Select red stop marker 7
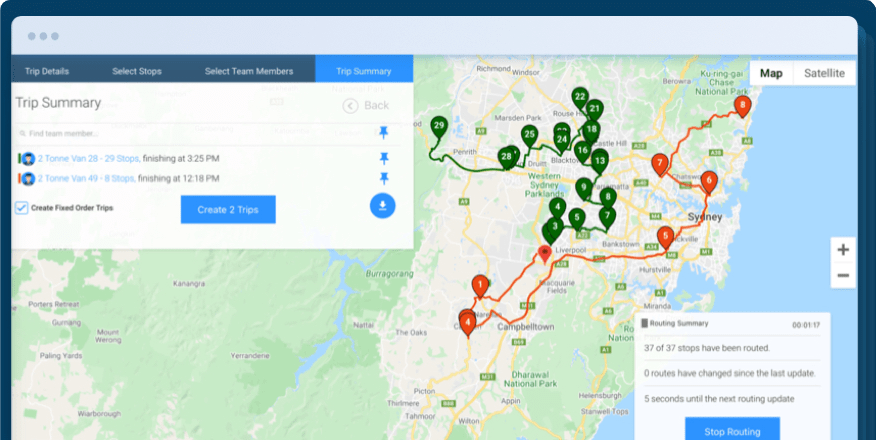876x440 pixels. [660, 166]
